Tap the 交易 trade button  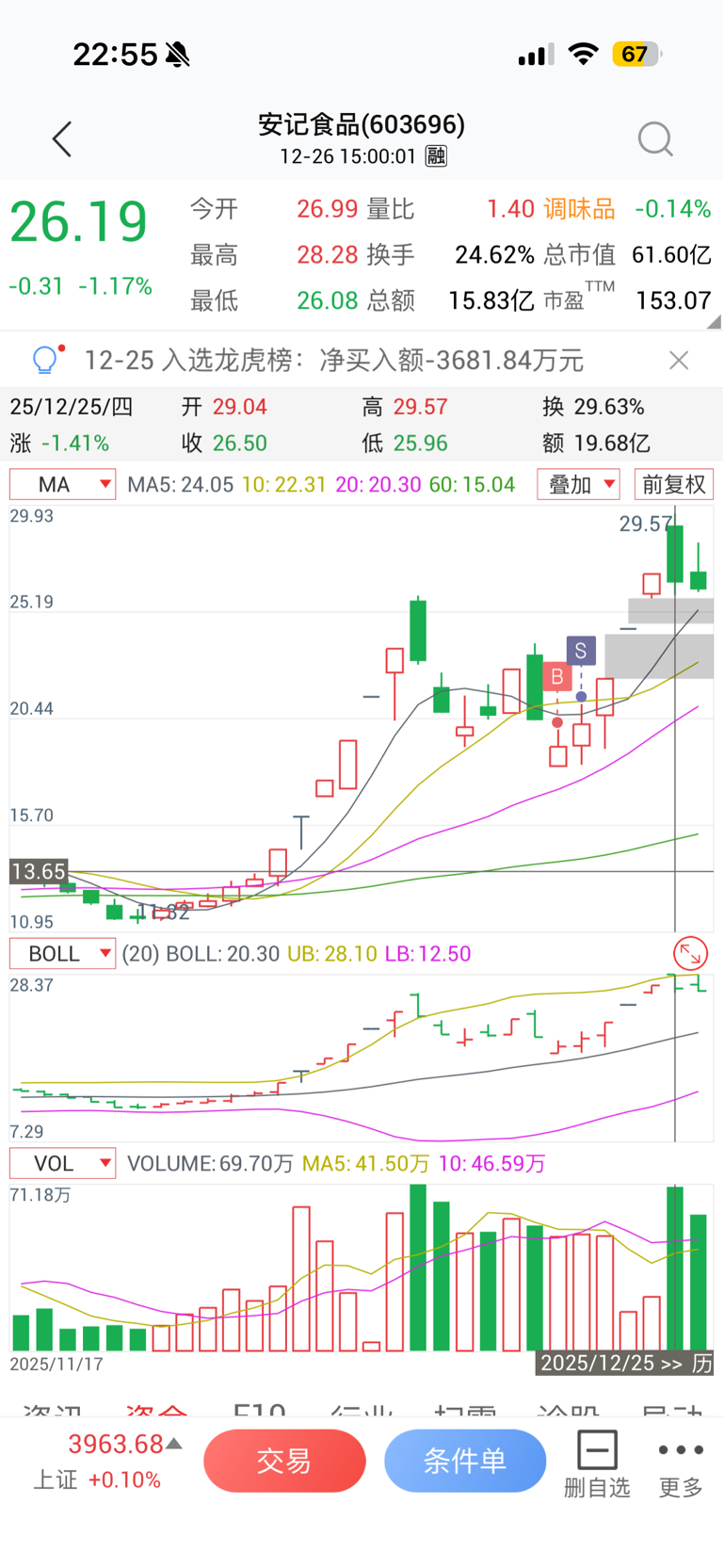click(284, 1461)
